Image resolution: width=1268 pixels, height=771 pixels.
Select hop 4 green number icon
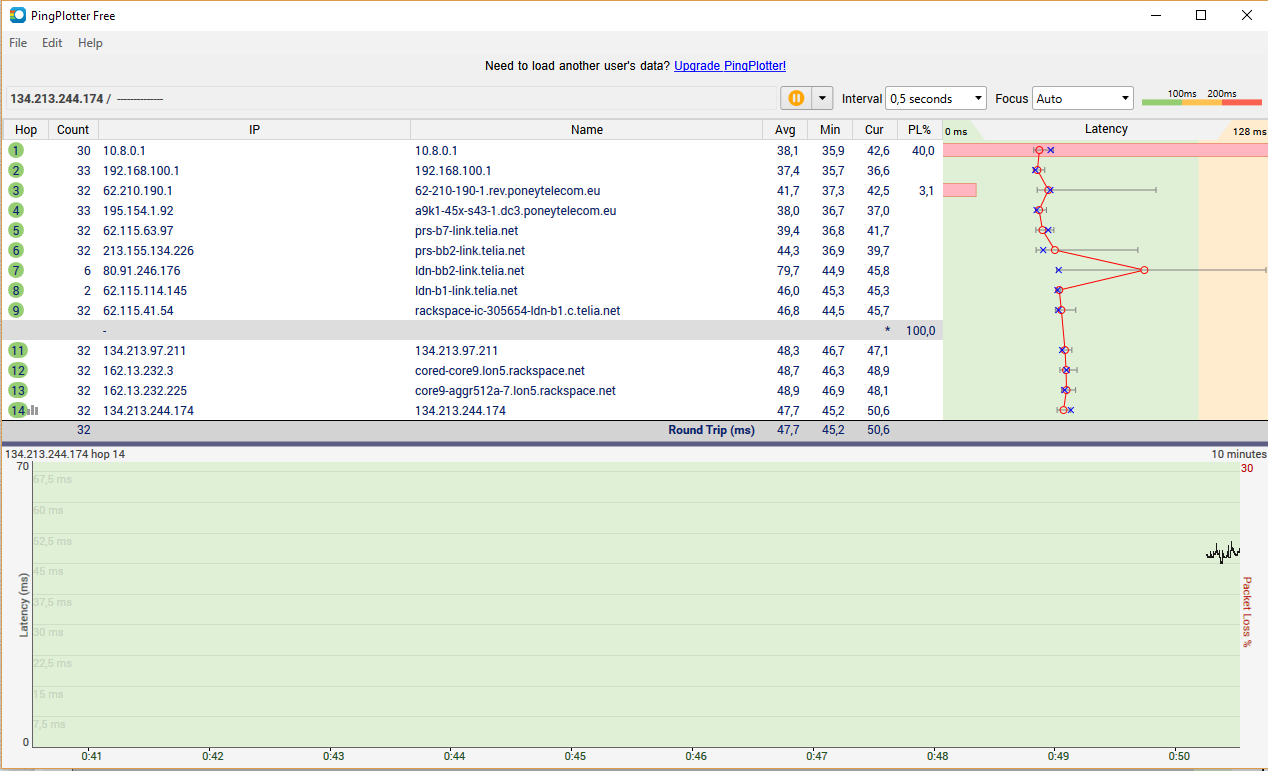point(16,210)
